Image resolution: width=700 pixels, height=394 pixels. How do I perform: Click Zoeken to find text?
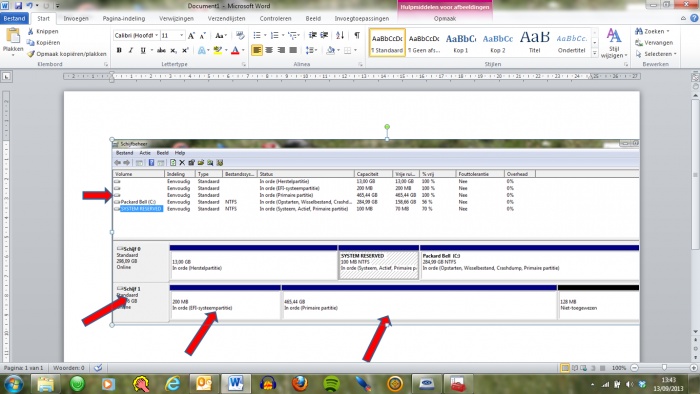(652, 31)
